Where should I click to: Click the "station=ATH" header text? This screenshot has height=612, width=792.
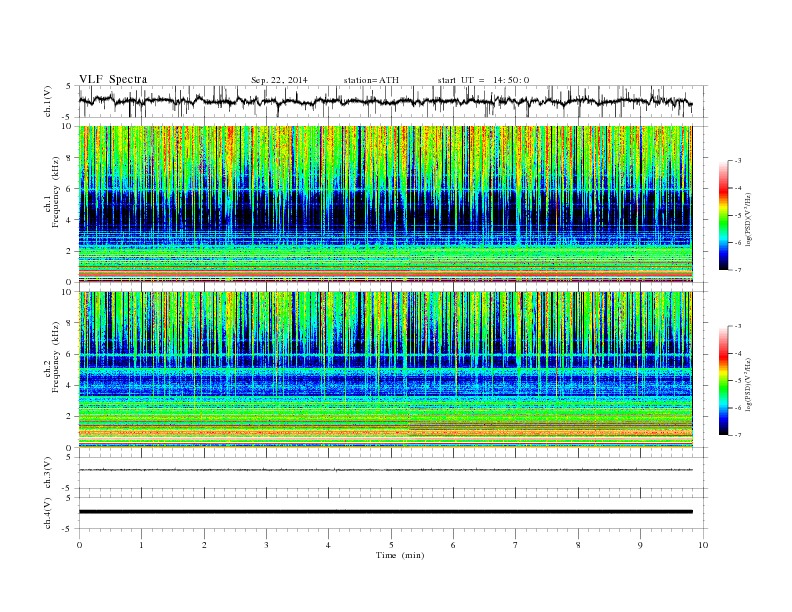(371, 80)
